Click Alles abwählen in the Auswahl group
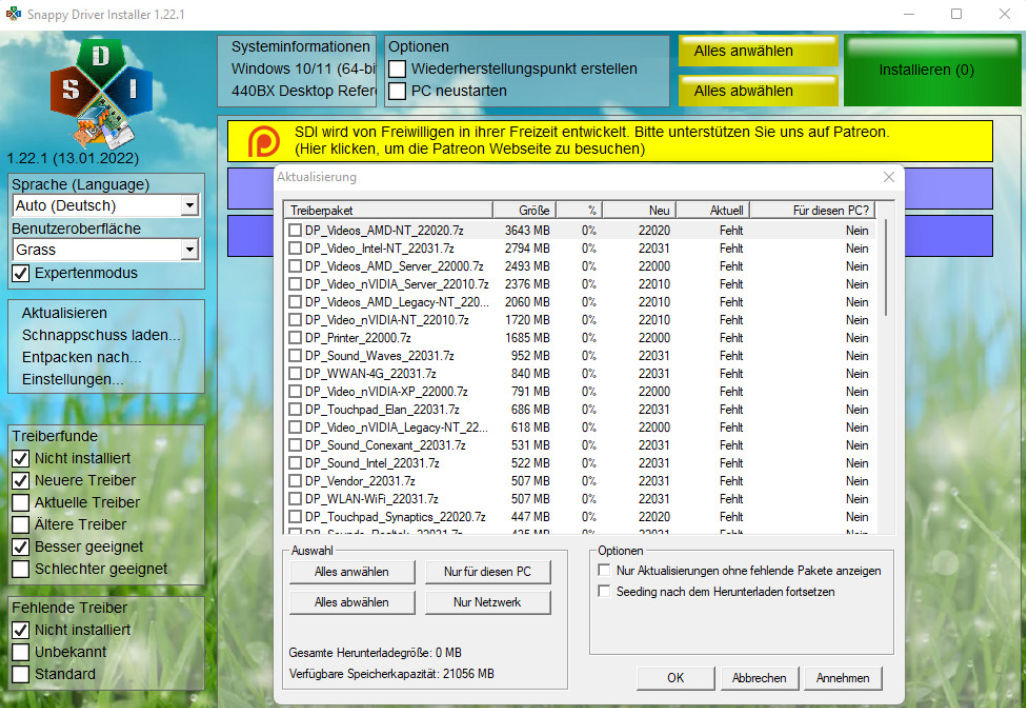1026x708 pixels. click(x=352, y=603)
